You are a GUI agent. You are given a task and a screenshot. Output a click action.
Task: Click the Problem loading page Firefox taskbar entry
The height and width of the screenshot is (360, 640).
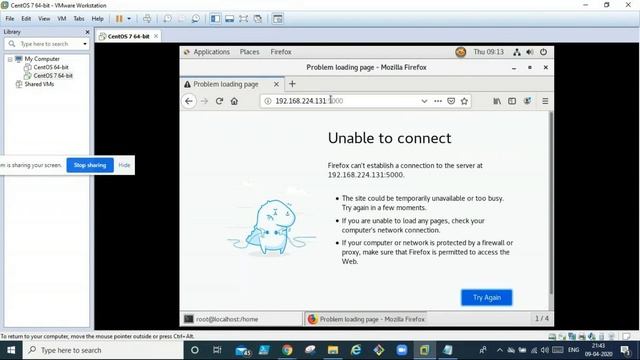tap(366, 319)
